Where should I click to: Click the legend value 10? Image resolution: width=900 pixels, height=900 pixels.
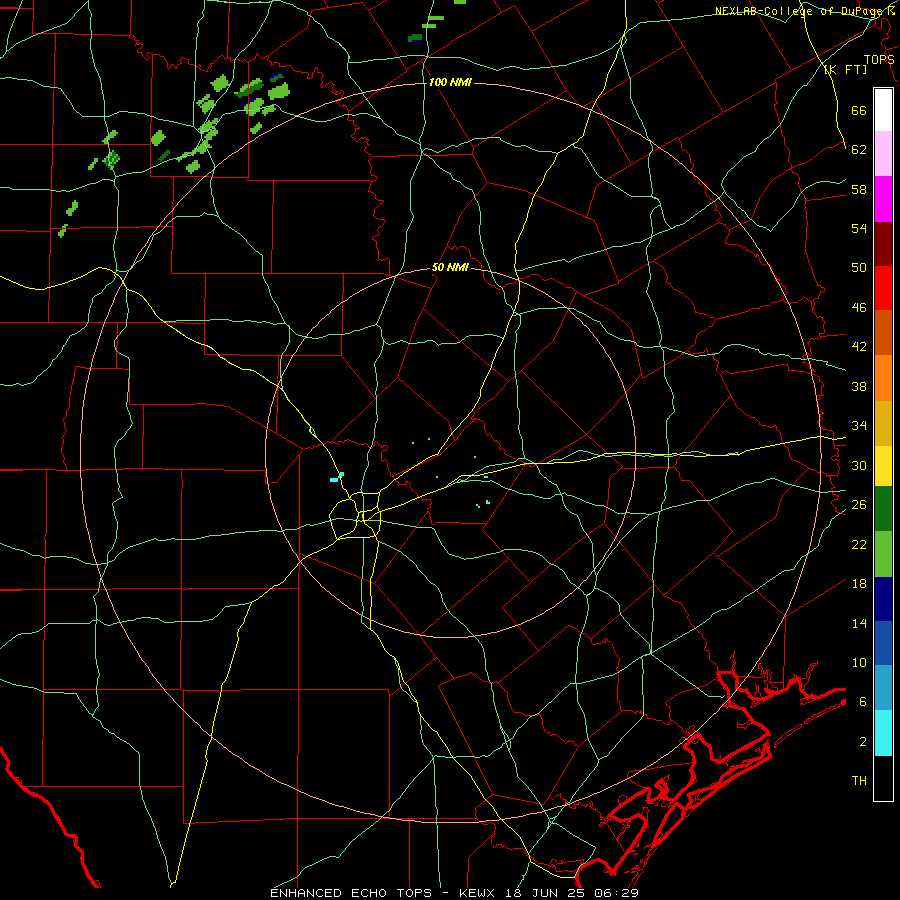(x=859, y=663)
